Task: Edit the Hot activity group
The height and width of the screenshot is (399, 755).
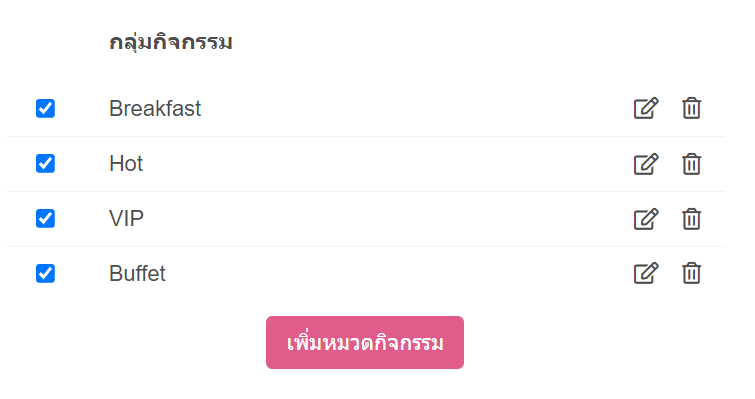Action: tap(646, 164)
